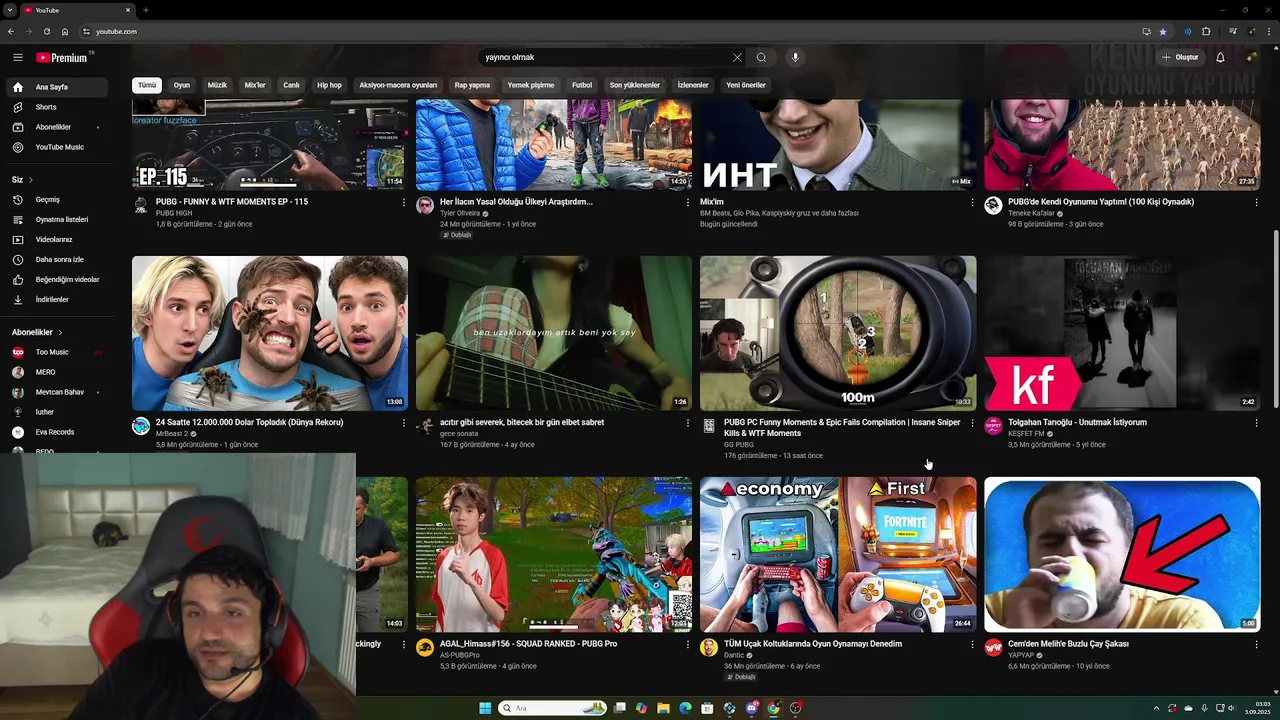Open browser home page button
This screenshot has width=1280, height=720.
[x=65, y=31]
